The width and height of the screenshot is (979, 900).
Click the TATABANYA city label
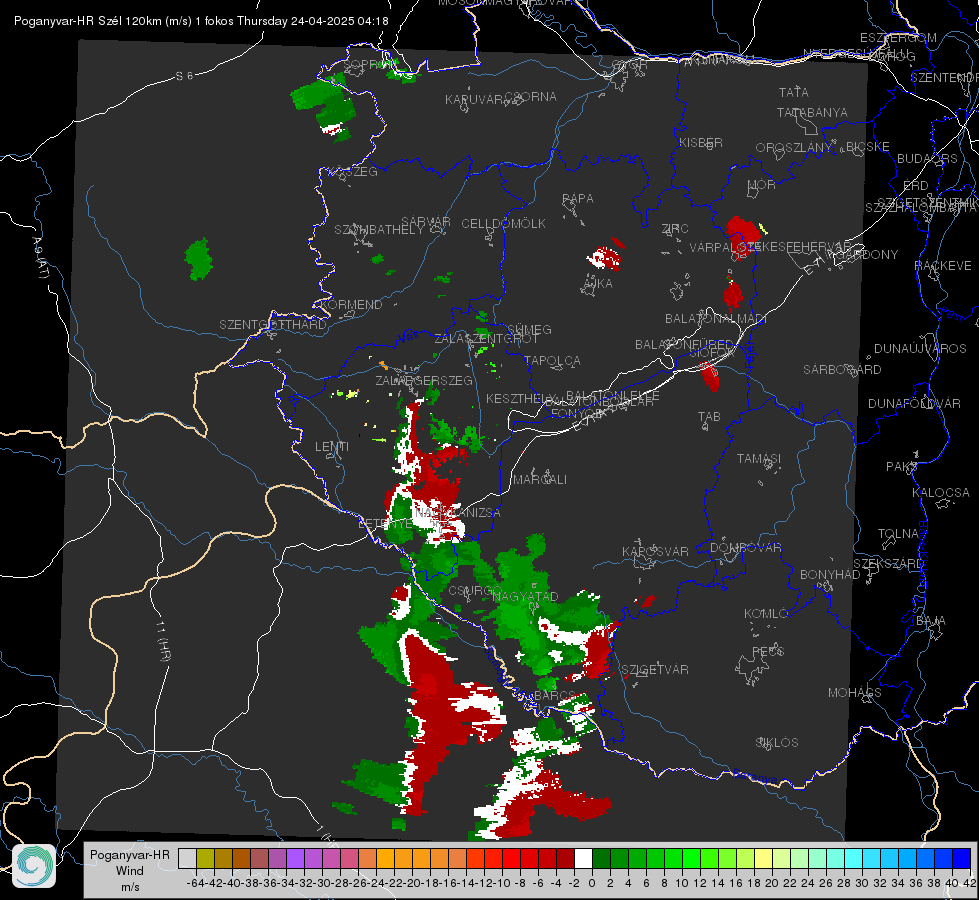[812, 112]
